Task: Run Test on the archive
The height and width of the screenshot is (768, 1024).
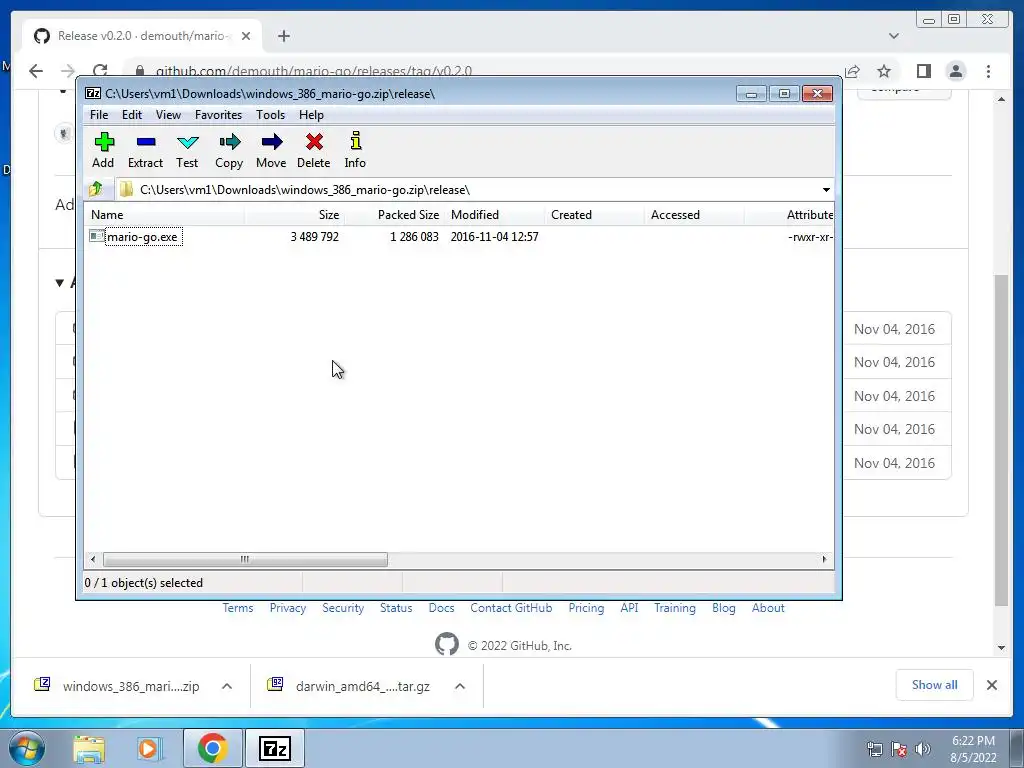Action: tap(187, 151)
